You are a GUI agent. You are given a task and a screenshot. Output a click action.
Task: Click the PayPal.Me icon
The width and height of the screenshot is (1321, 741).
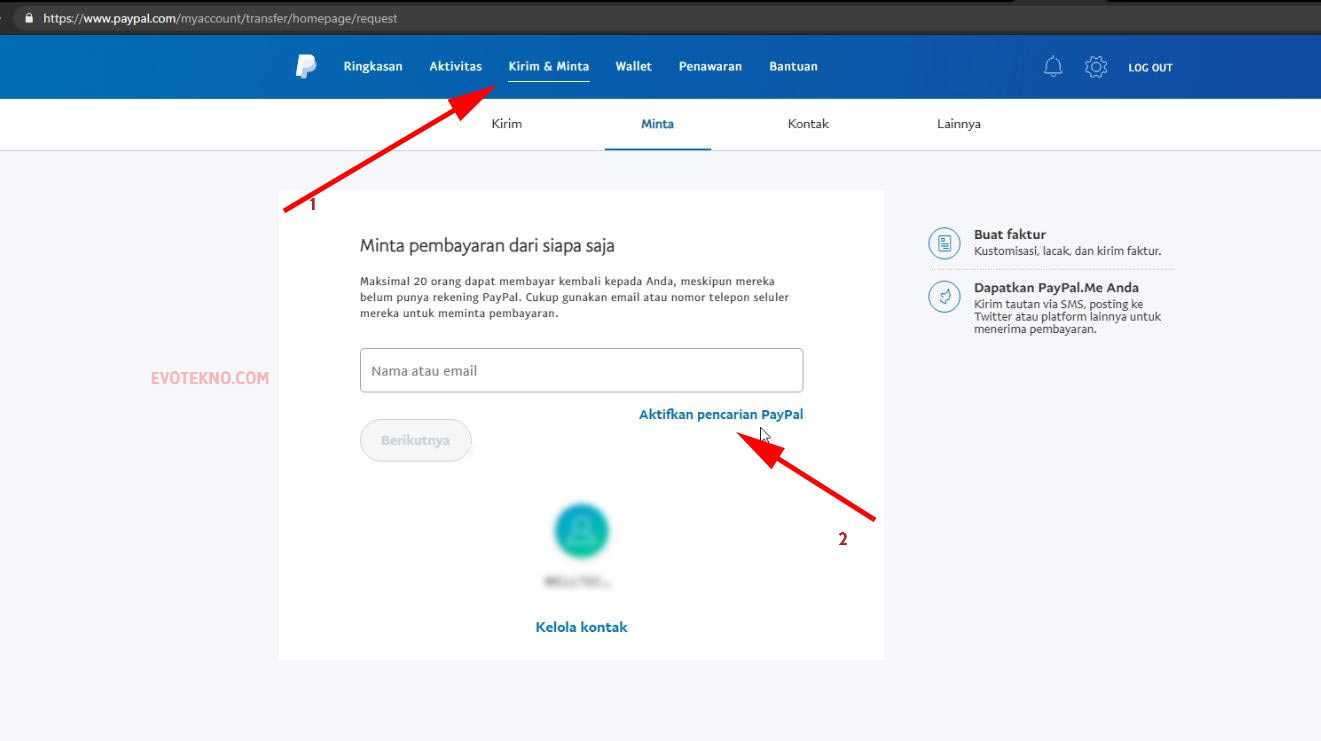(x=944, y=296)
